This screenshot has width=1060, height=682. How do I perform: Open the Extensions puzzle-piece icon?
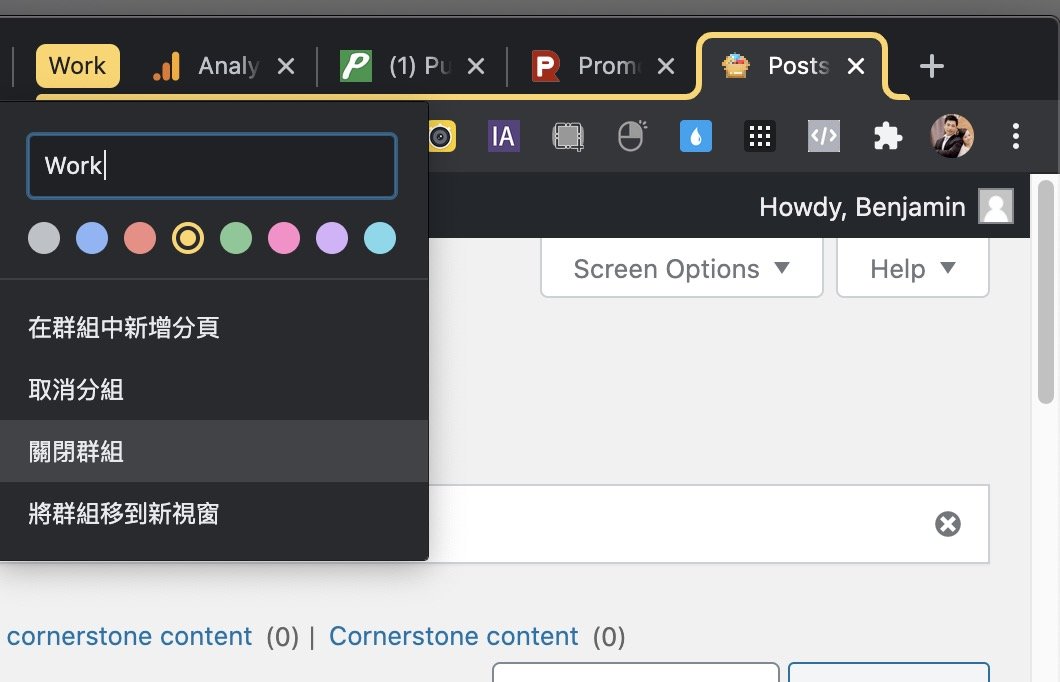click(x=888, y=137)
